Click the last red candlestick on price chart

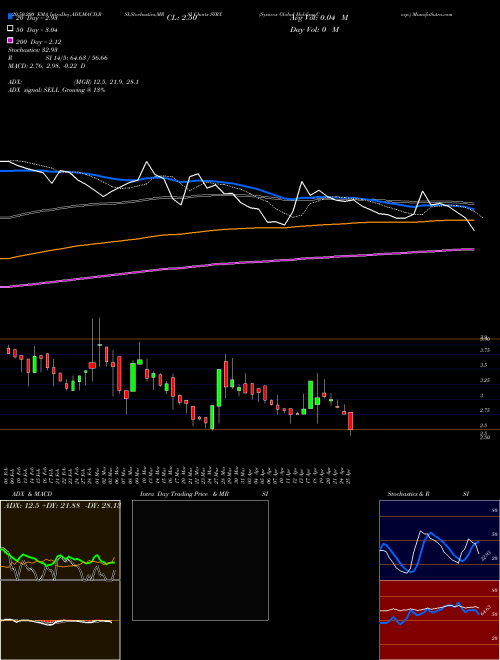click(x=350, y=421)
